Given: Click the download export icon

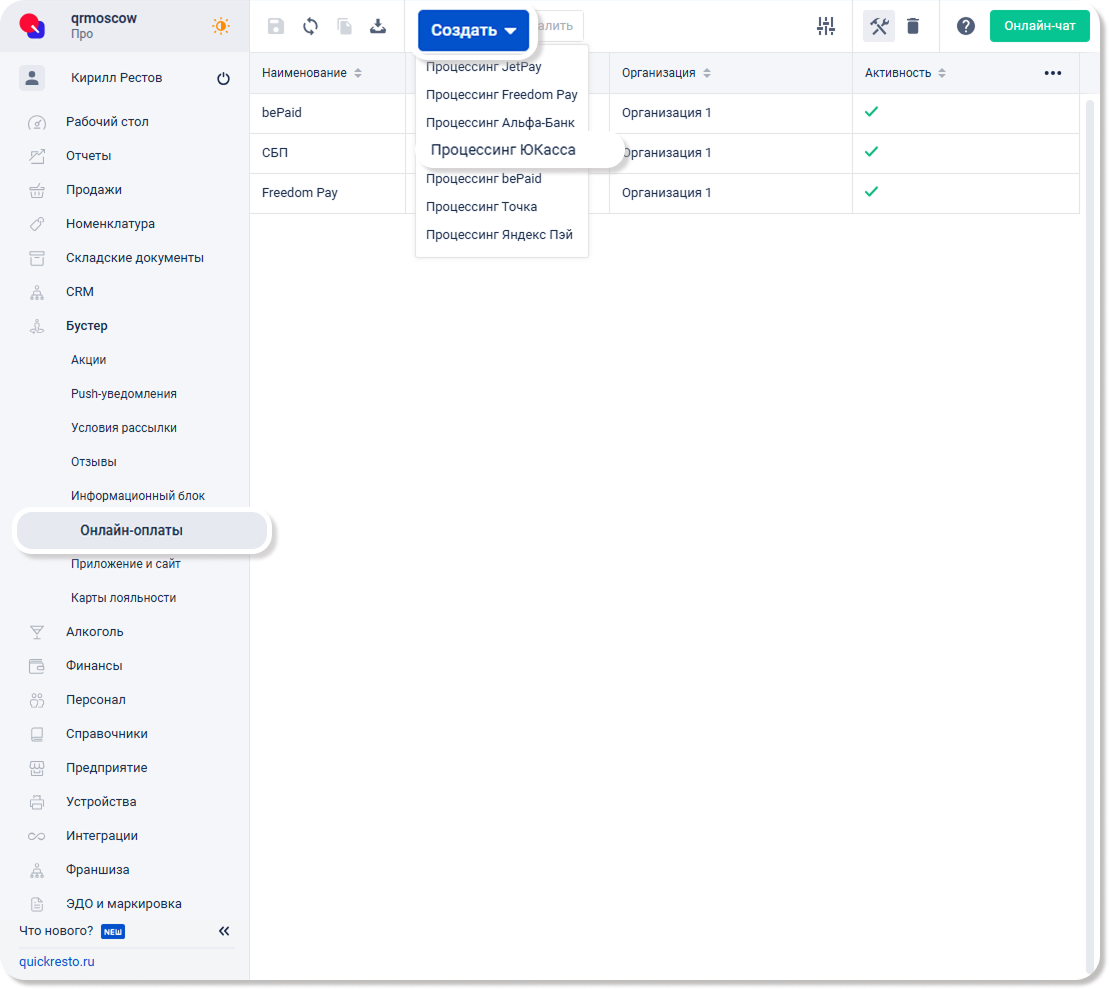Looking at the screenshot, I should [378, 27].
